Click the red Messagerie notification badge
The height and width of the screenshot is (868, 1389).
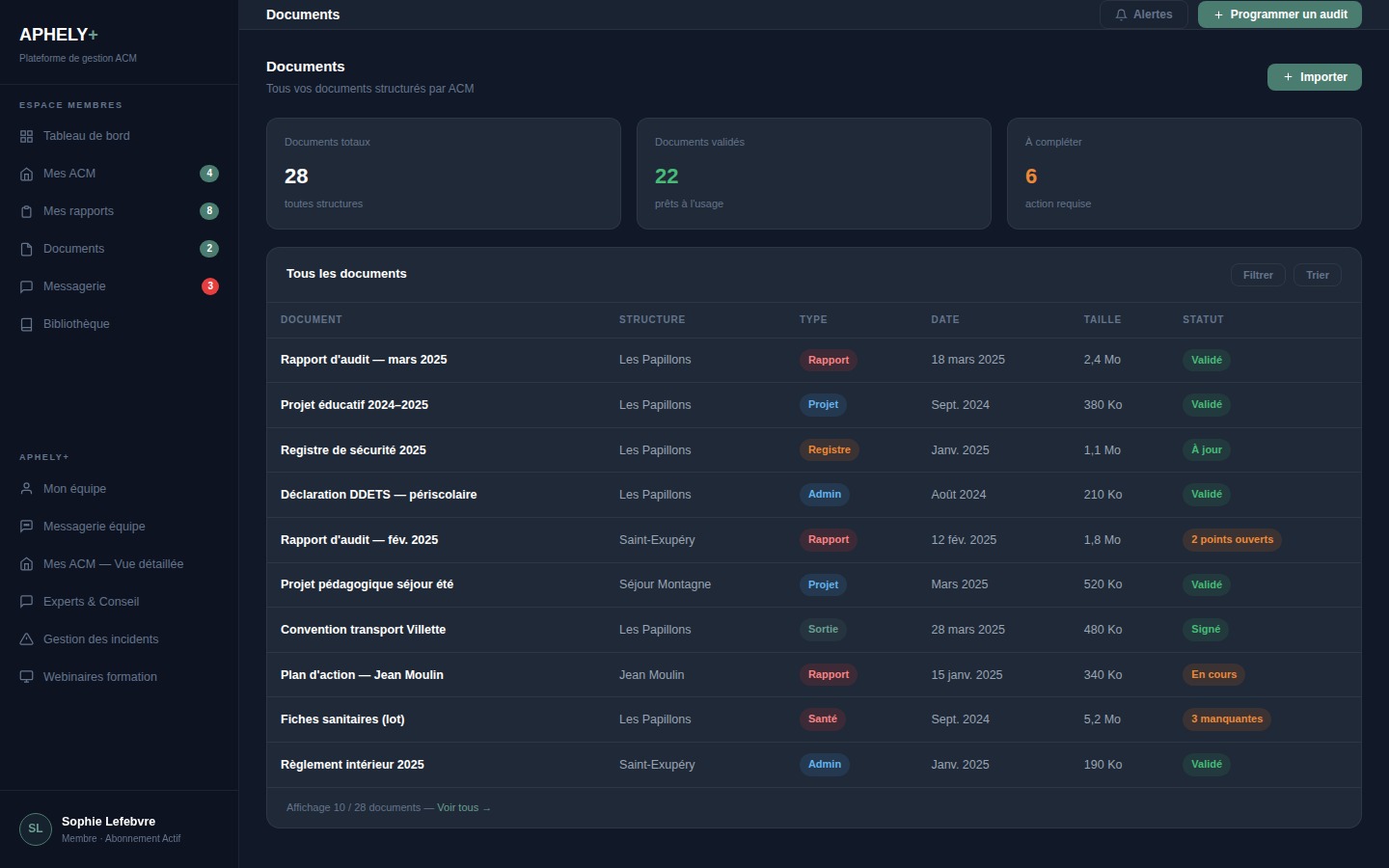[209, 286]
